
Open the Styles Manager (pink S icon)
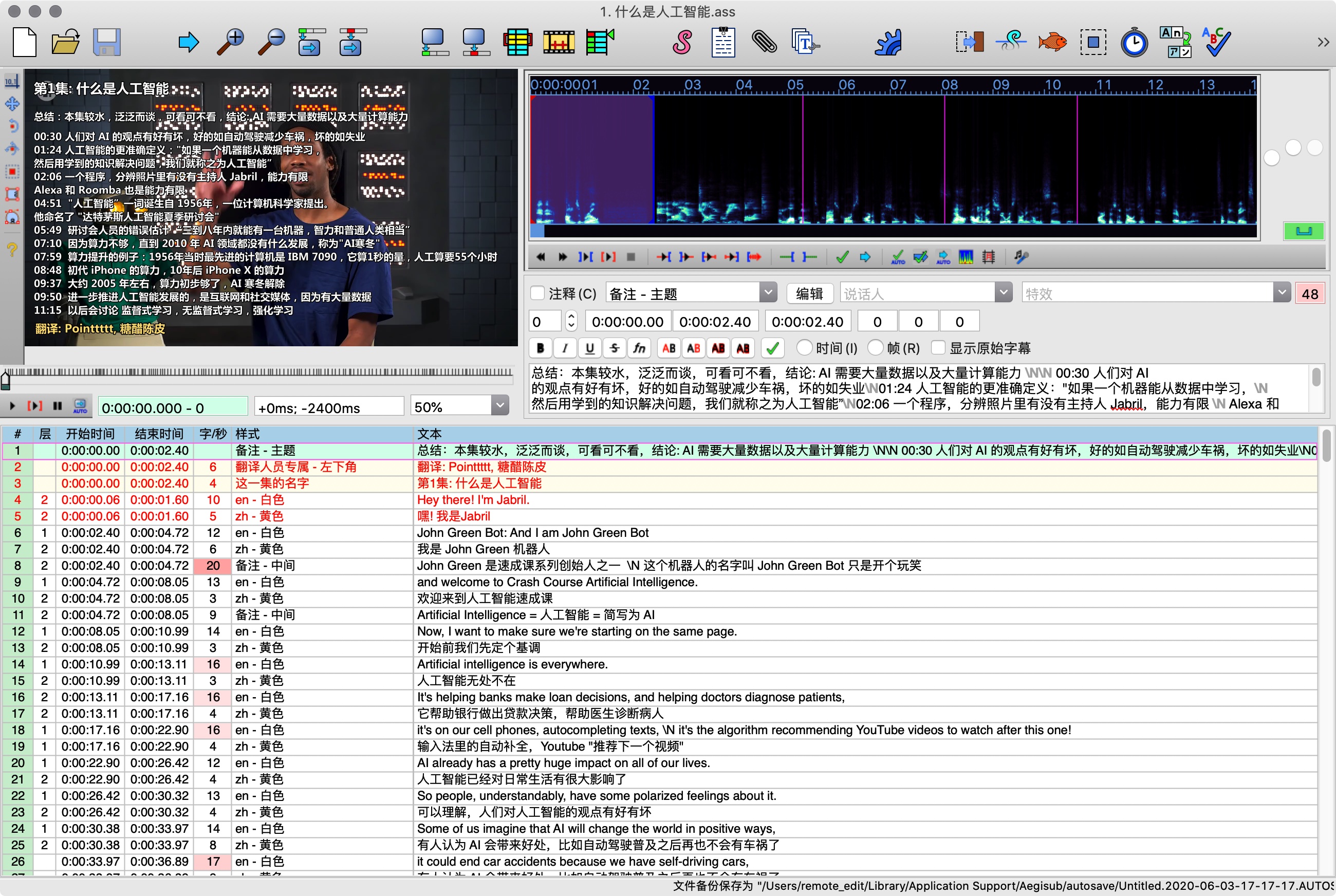click(682, 42)
